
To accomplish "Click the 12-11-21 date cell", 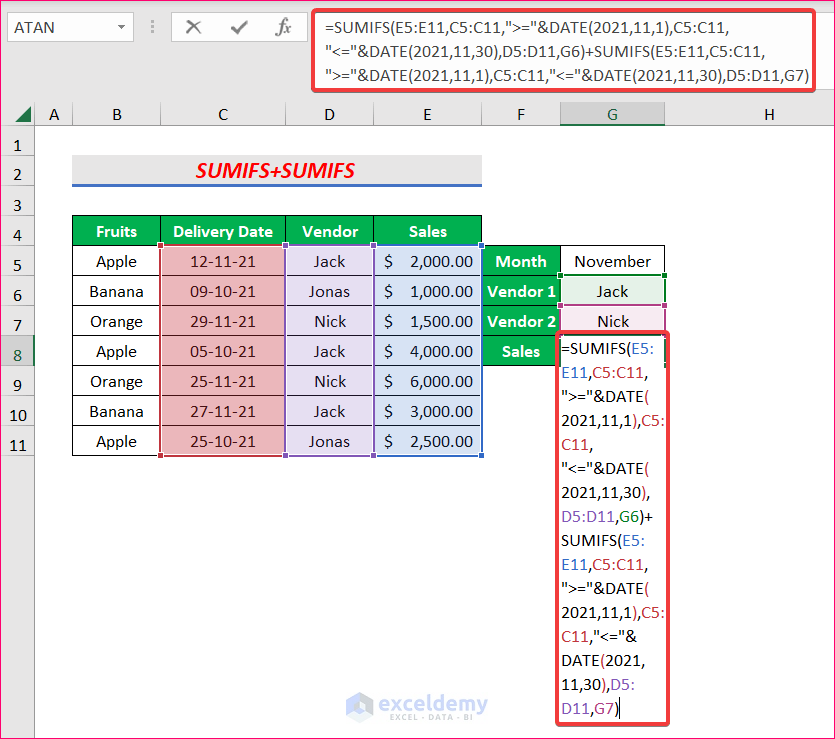I will click(x=223, y=261).
